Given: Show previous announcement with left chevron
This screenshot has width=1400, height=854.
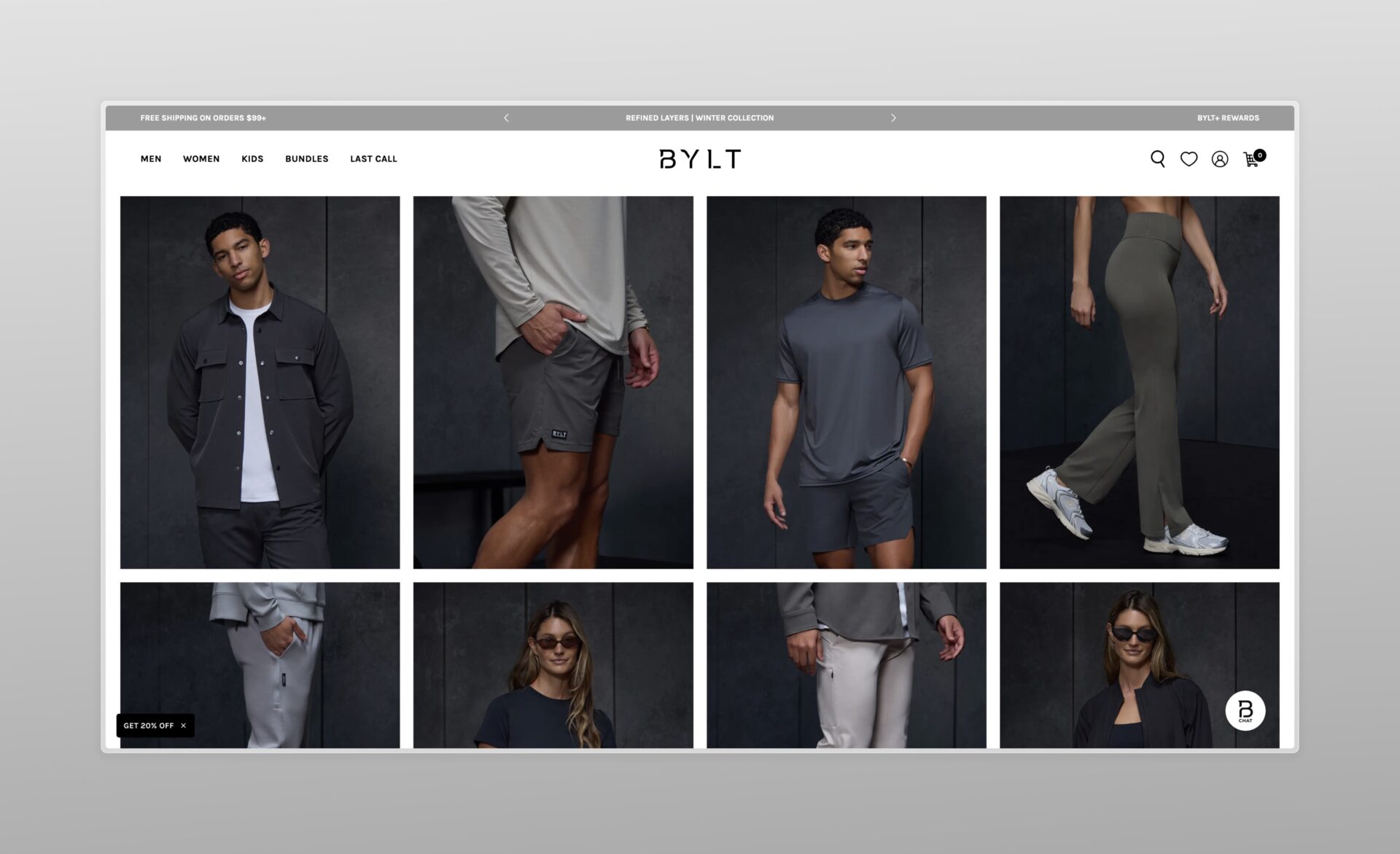Looking at the screenshot, I should coord(506,117).
